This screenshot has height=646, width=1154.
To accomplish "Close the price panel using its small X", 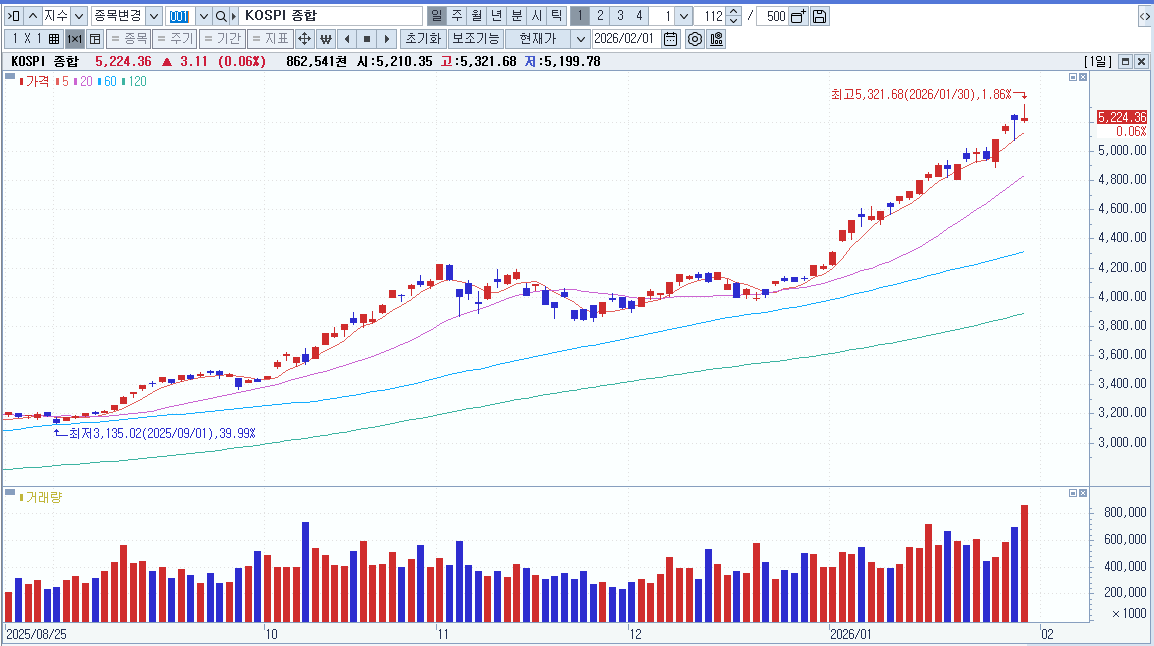I will pos(1083,77).
